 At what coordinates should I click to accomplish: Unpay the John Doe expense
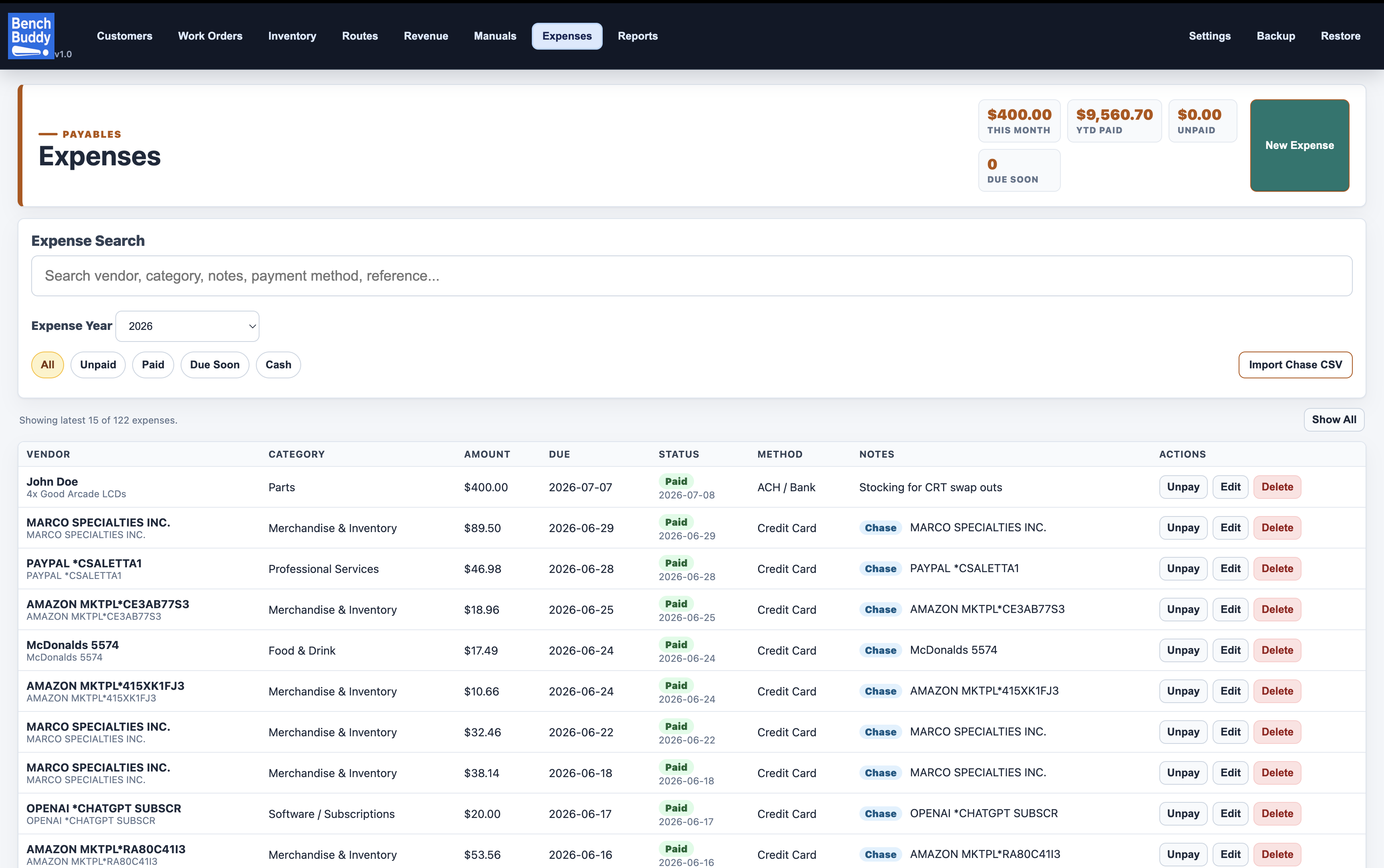tap(1183, 487)
